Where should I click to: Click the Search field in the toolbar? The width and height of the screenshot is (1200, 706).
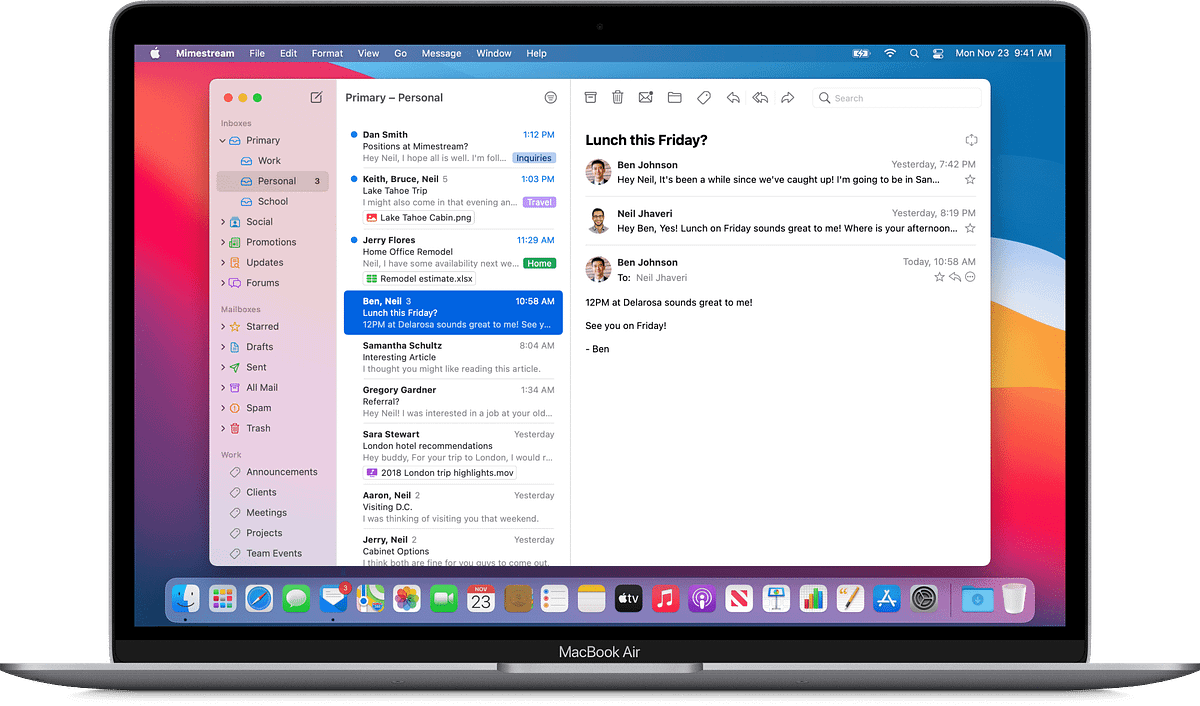coord(897,98)
